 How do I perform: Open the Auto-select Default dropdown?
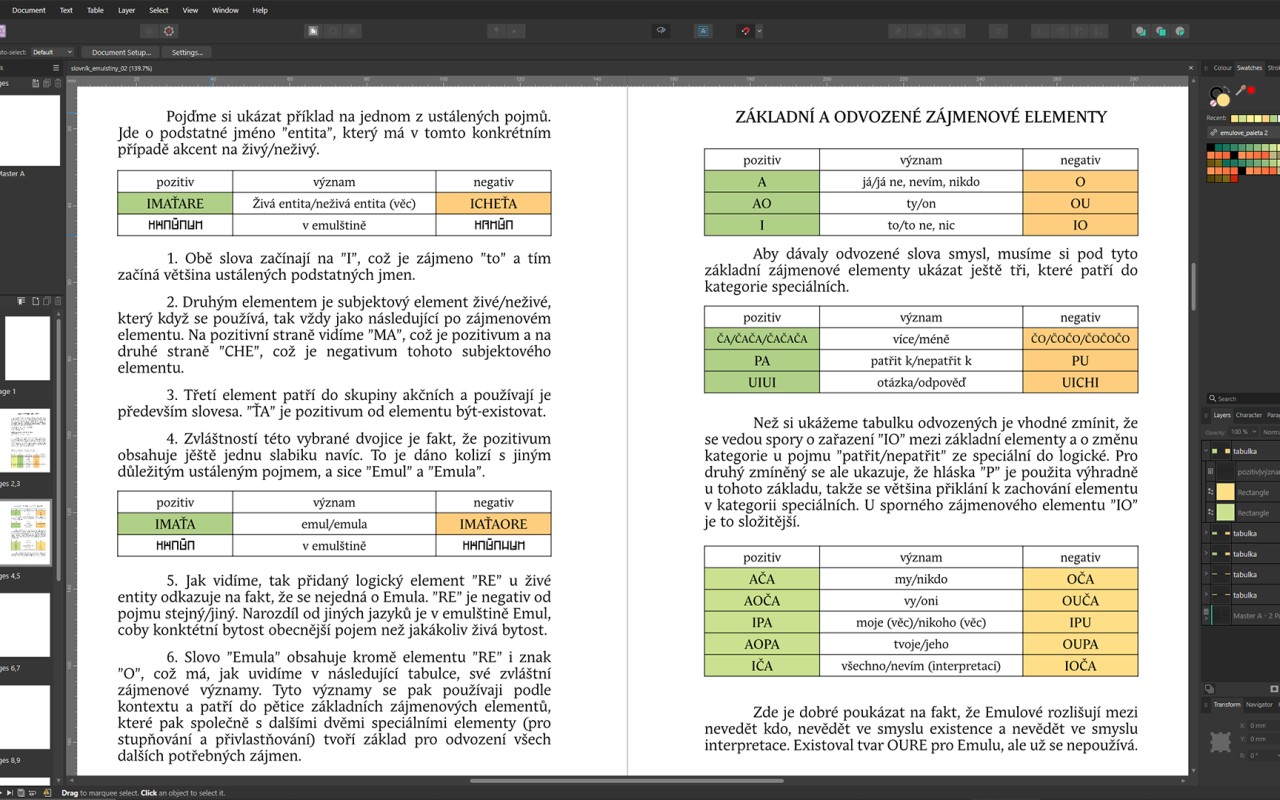coord(52,52)
